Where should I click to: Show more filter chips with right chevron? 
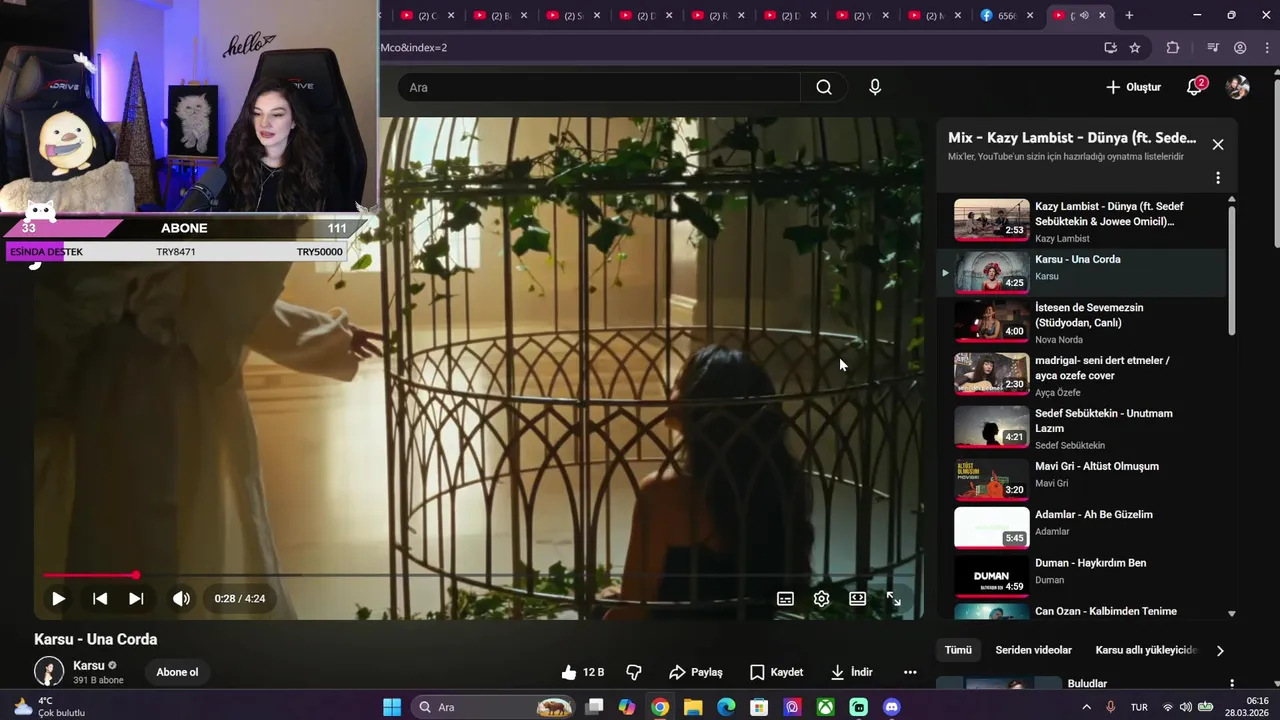click(x=1220, y=651)
